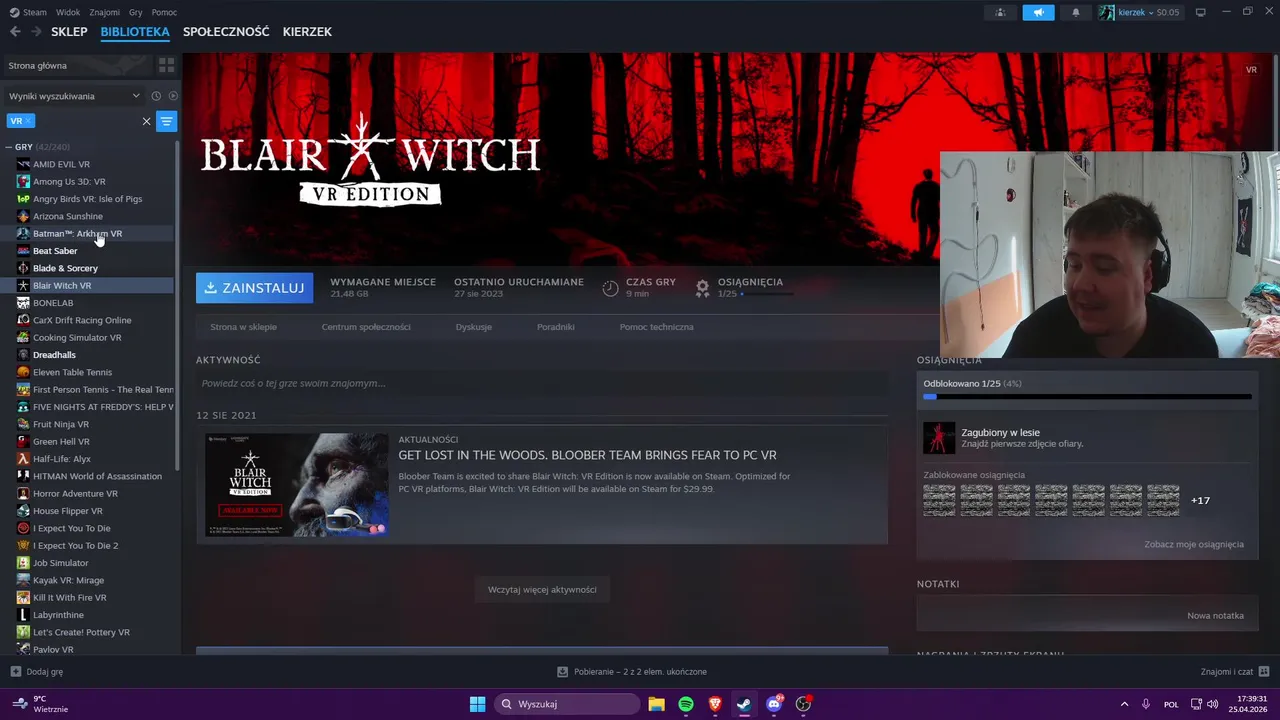This screenshot has width=1280, height=720.
Task: Select Beat Saber in game list
Action: pos(88,251)
